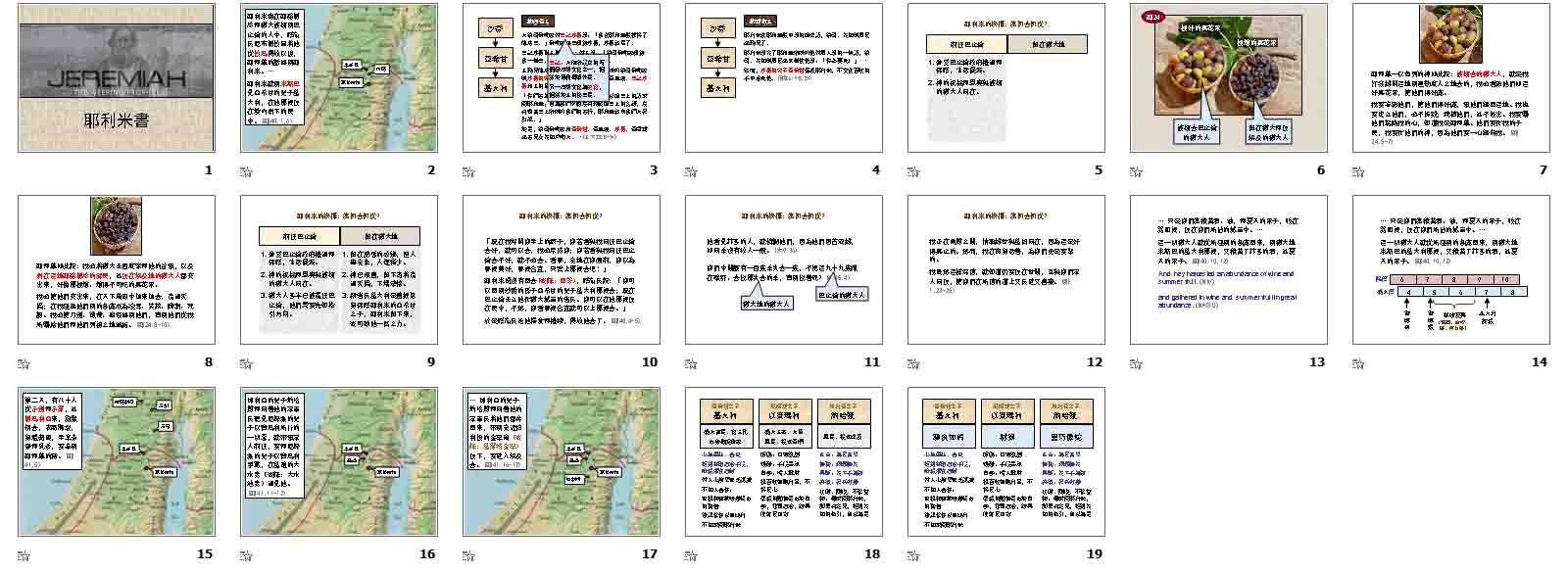Click the animation star icon under slide 19
The image size is (1568, 572).
[913, 555]
